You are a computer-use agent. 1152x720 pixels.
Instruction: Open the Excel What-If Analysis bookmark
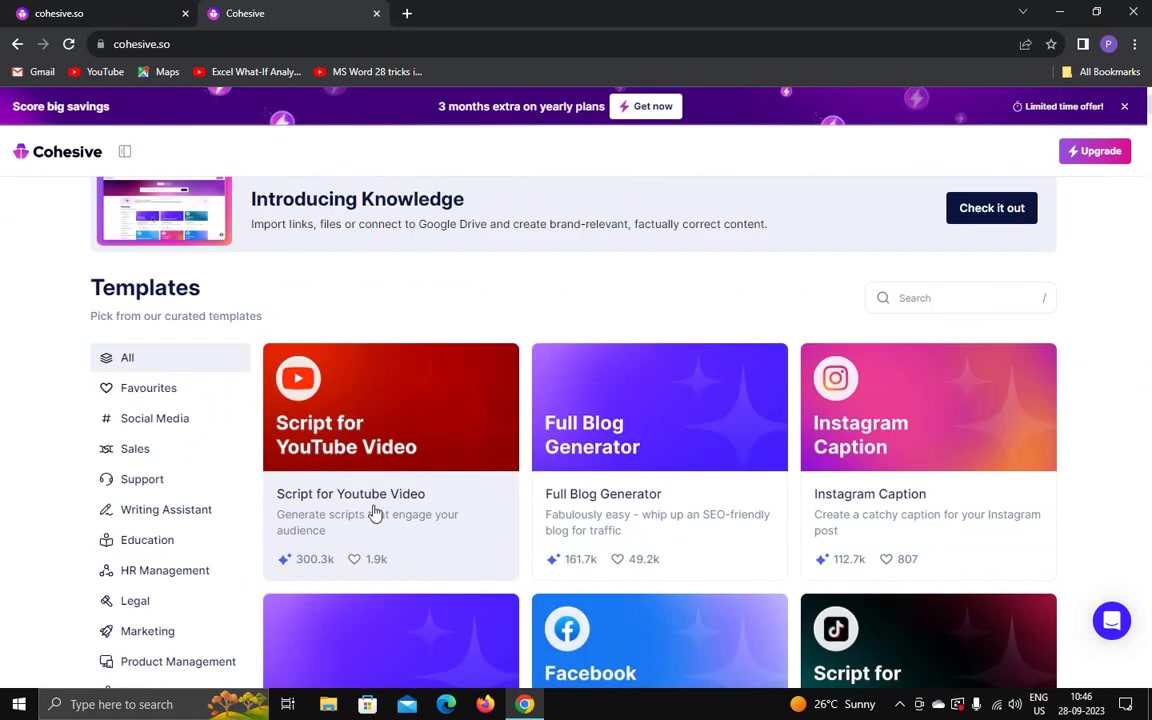[247, 72]
